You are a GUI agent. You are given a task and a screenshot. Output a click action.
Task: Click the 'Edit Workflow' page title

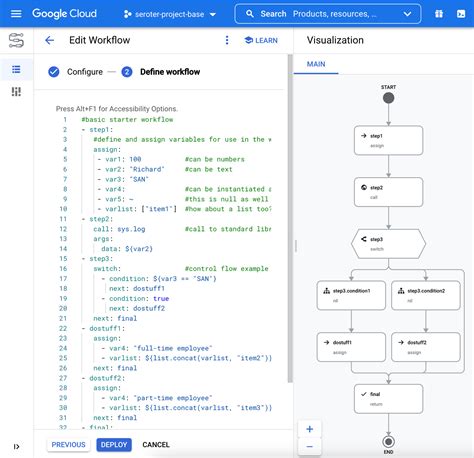tap(100, 40)
